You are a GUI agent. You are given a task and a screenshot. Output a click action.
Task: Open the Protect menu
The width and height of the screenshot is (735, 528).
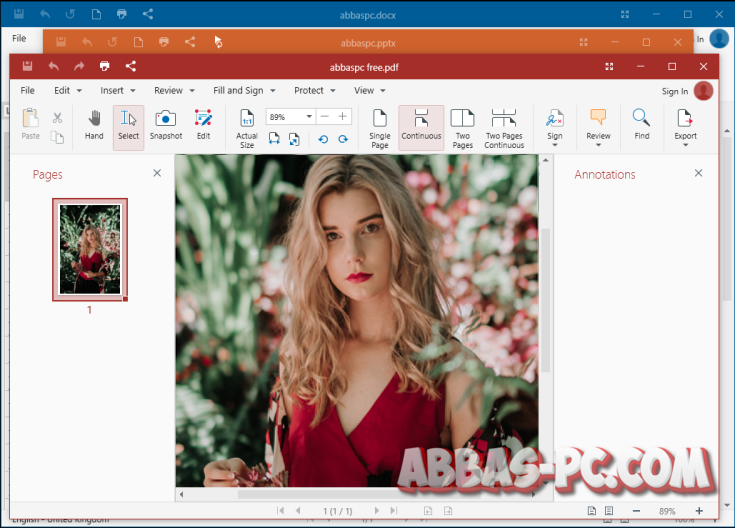[315, 91]
